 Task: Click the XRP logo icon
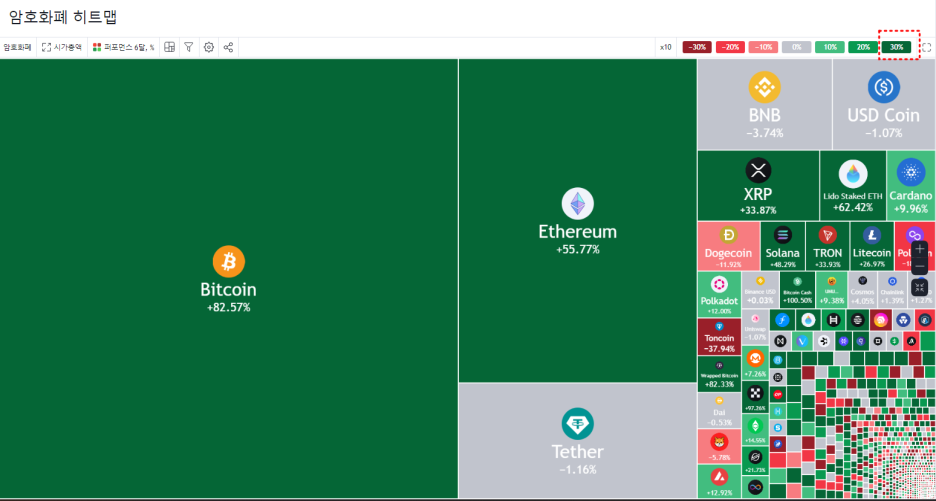(x=758, y=171)
